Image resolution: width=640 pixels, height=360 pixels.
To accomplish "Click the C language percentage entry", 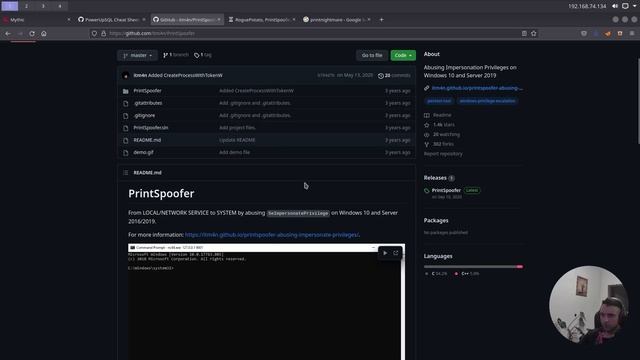I will 436,273.
